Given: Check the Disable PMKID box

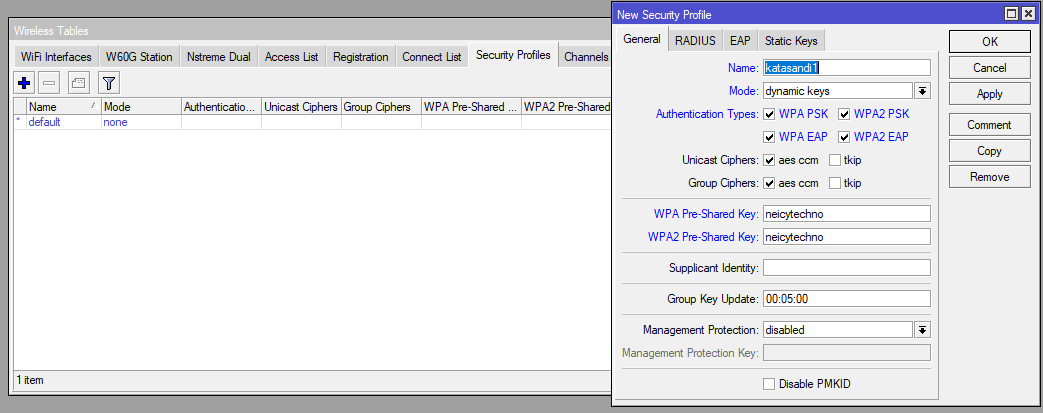Looking at the screenshot, I should (x=769, y=384).
